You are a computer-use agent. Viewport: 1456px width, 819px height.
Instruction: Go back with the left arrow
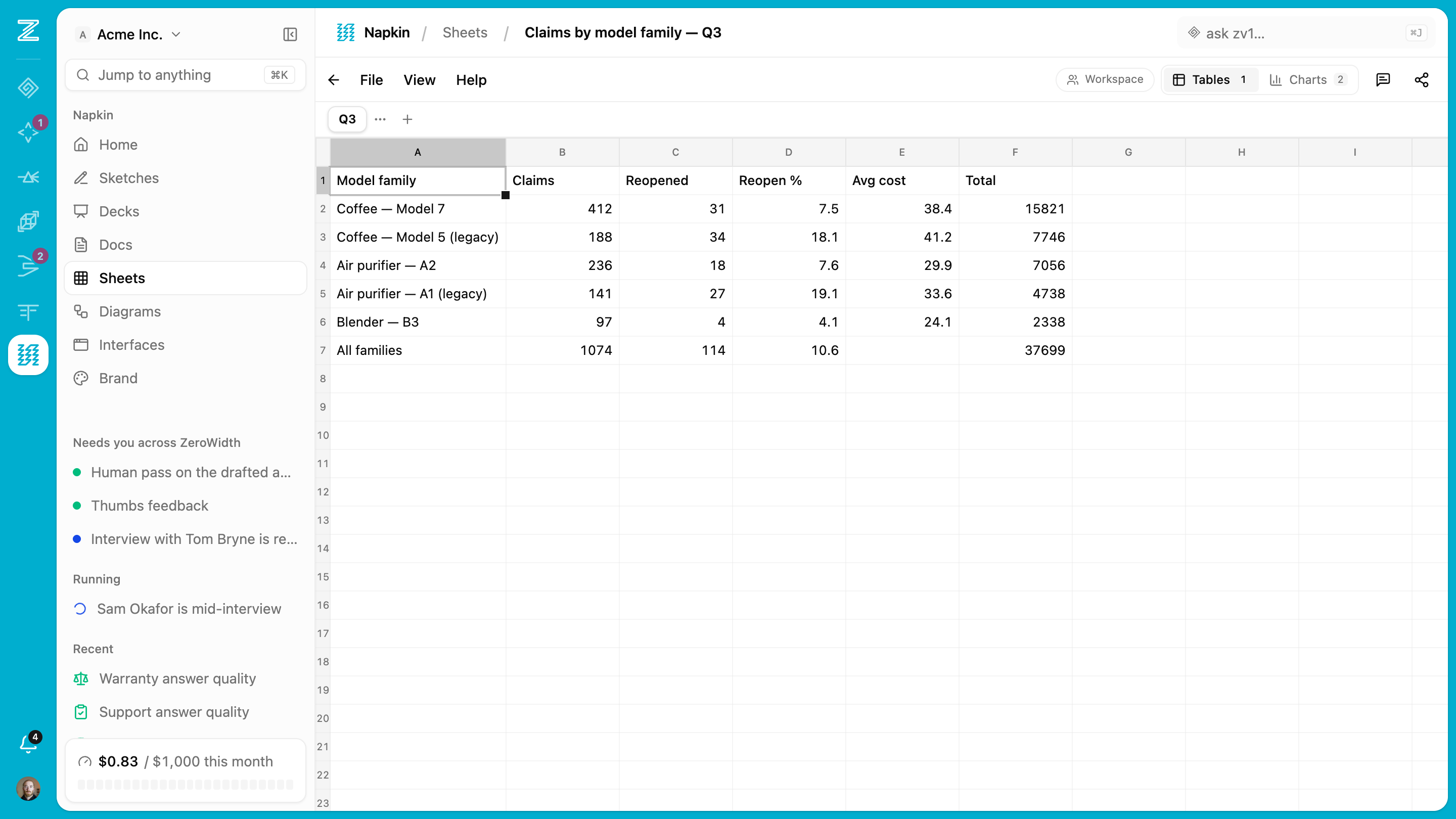click(x=334, y=80)
